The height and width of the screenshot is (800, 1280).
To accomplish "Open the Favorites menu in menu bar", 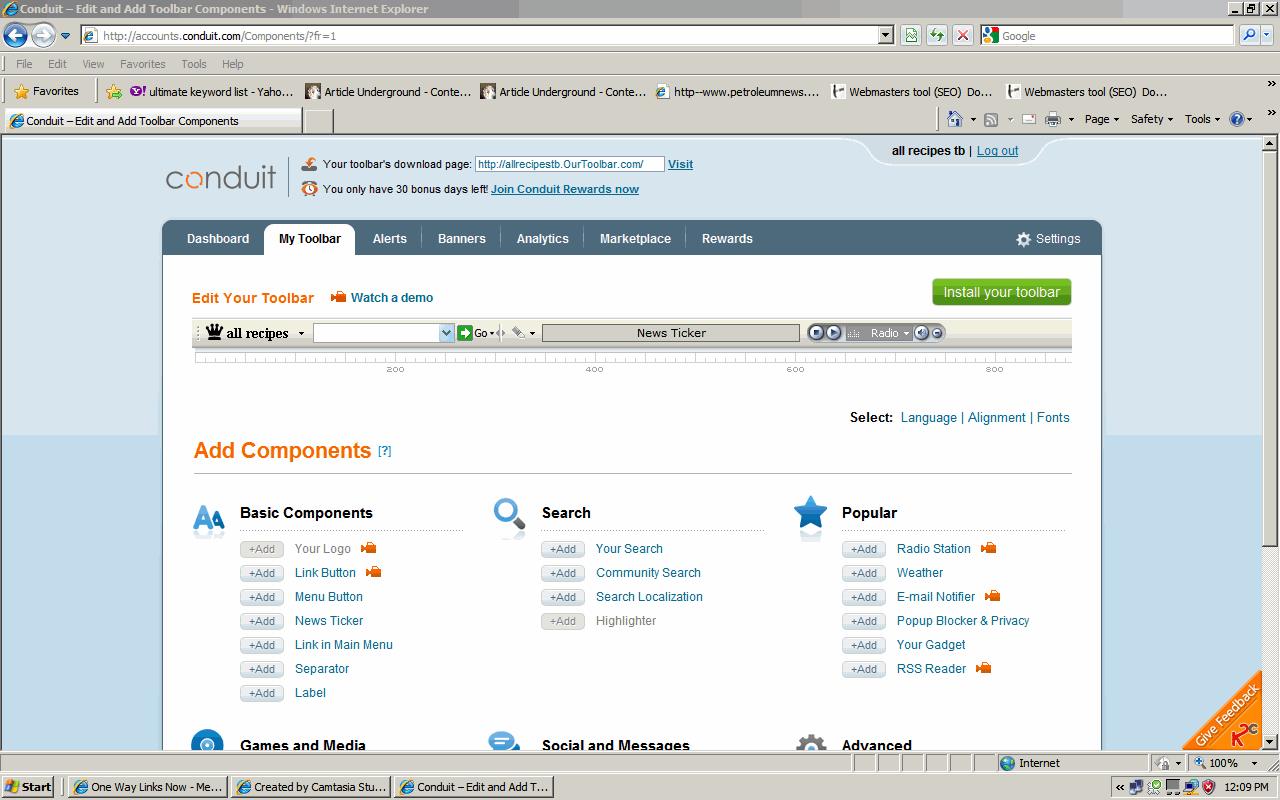I will coord(143,64).
